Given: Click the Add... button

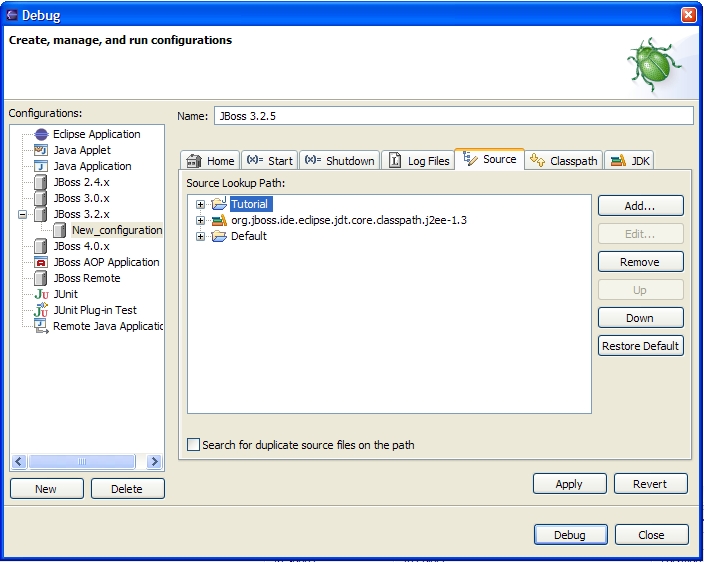Looking at the screenshot, I should 641,206.
